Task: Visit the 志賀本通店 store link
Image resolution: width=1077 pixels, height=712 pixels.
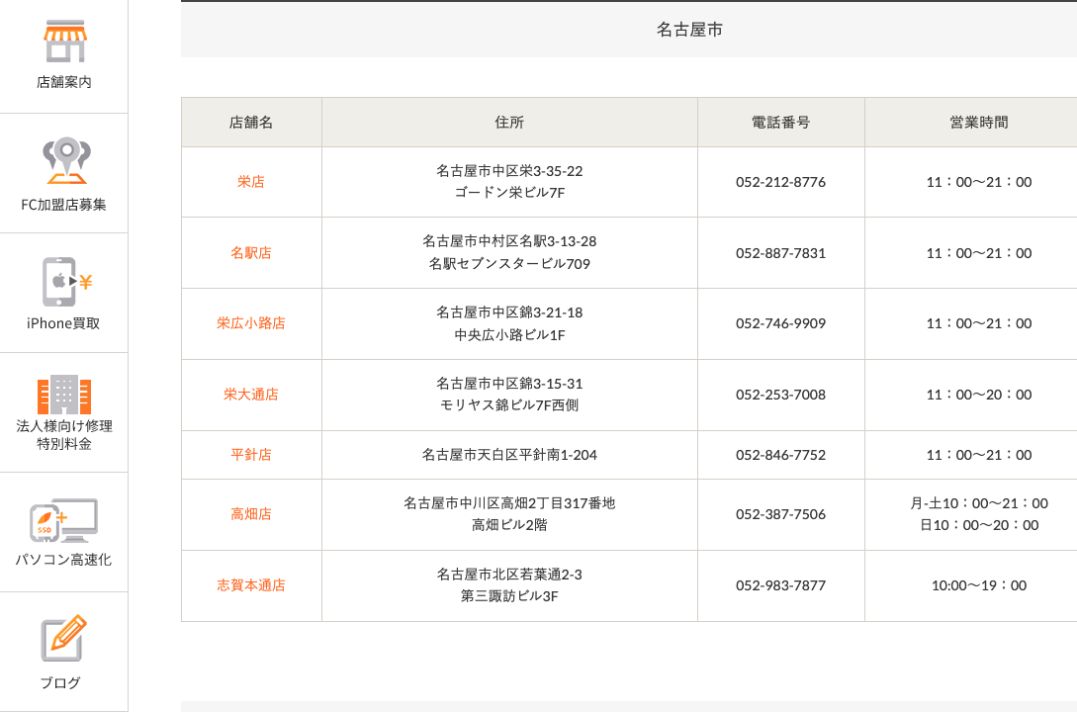Action: pos(251,586)
